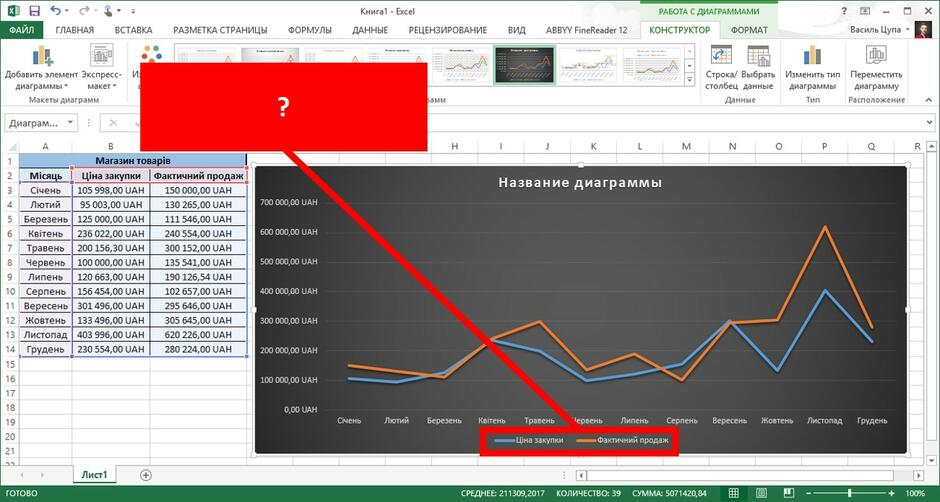Click chart title Название диаграммы

580,182
